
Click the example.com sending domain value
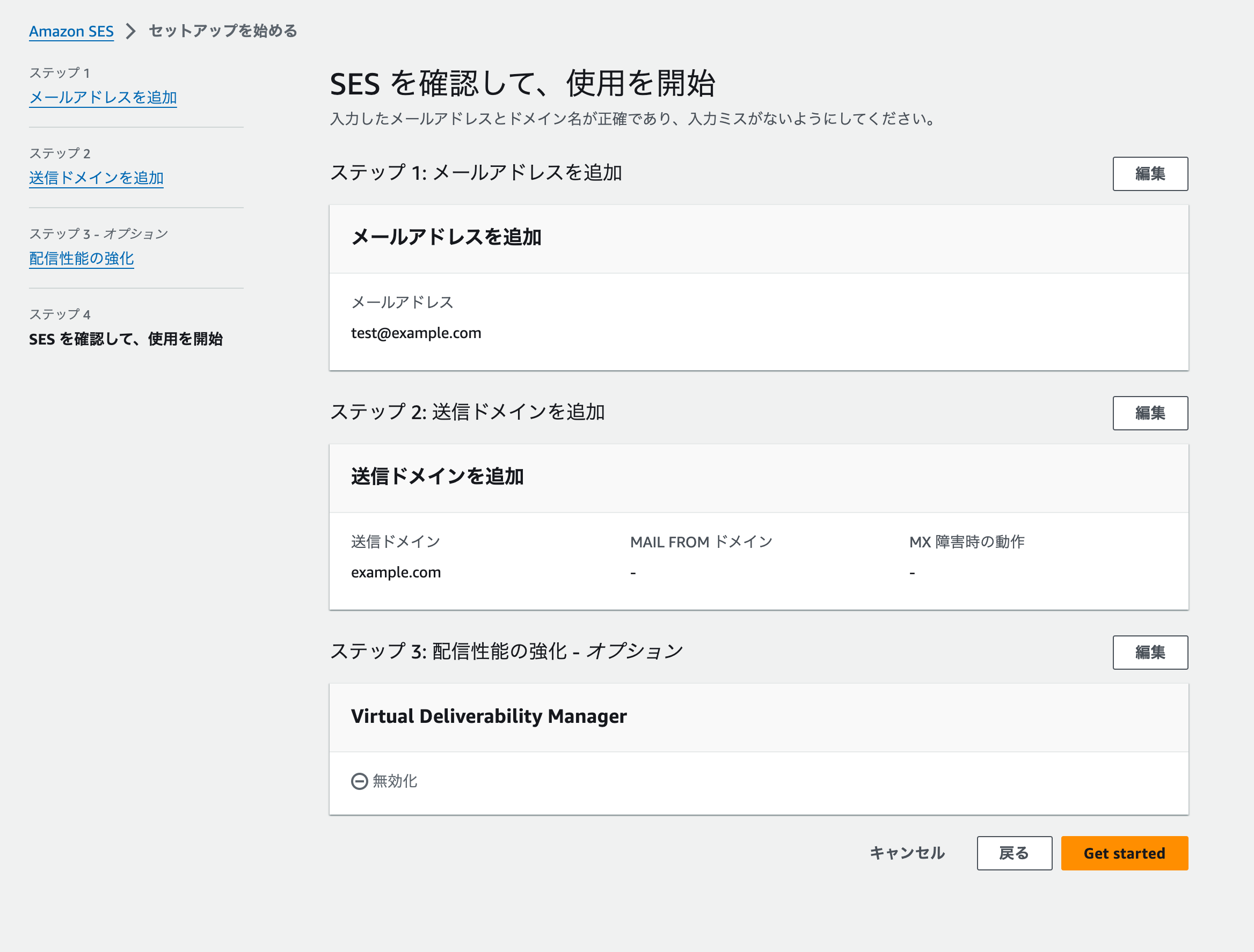click(x=396, y=572)
